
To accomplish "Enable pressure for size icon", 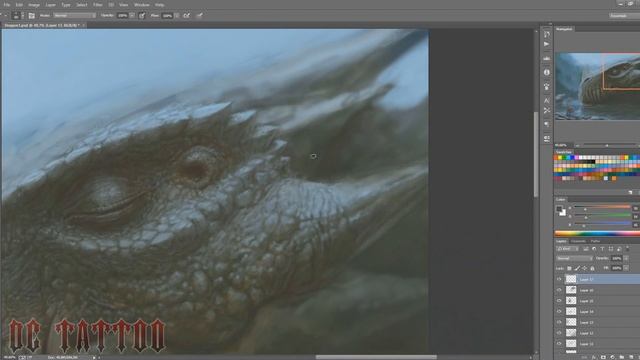I will click(x=200, y=16).
